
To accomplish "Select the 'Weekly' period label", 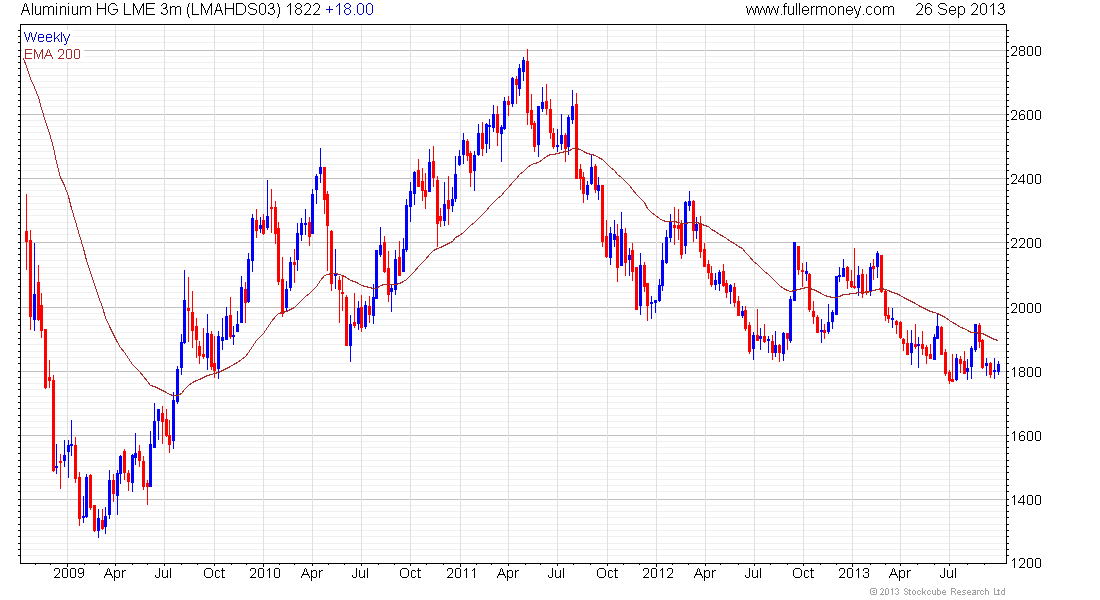I will [x=47, y=37].
